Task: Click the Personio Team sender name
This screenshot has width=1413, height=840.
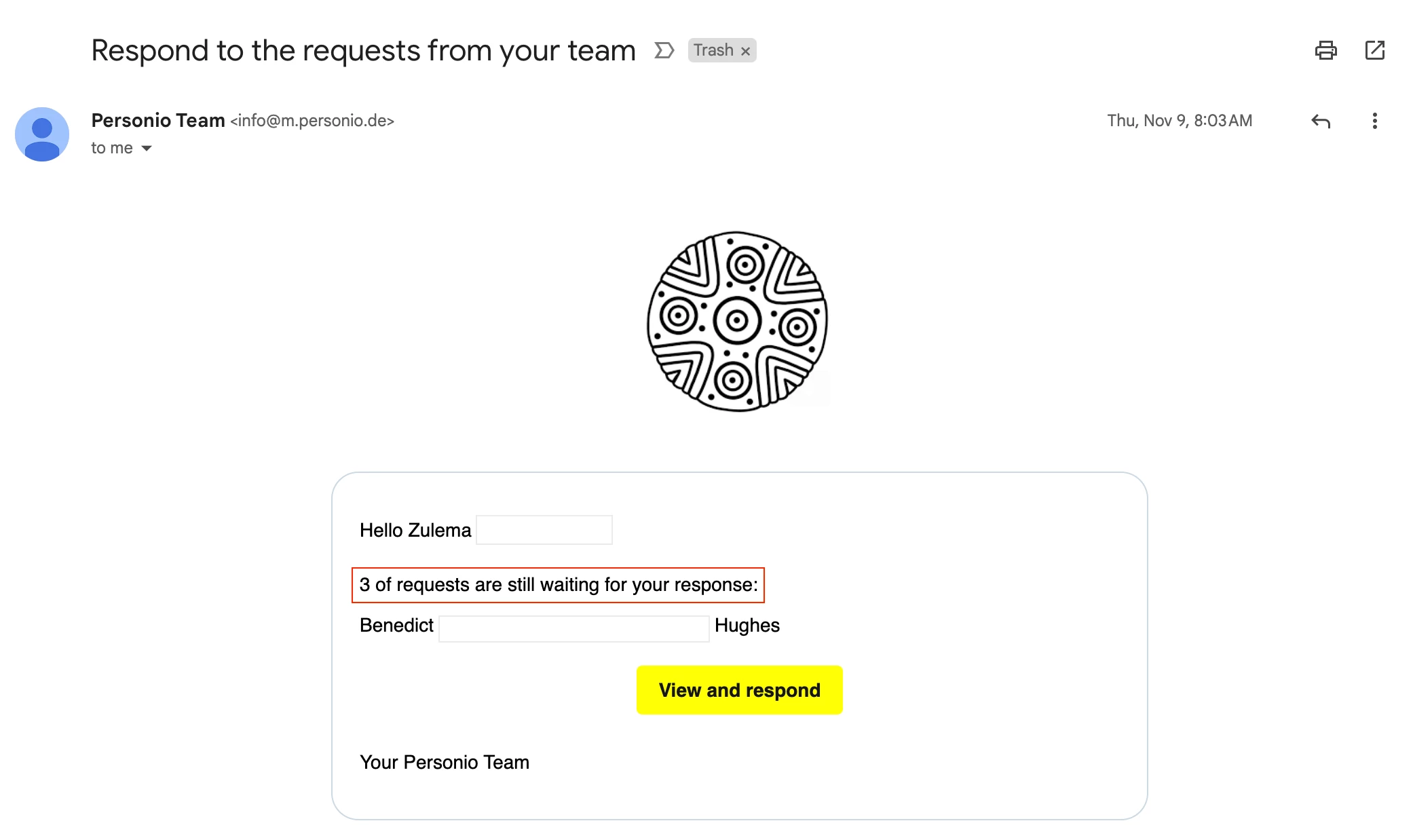Action: tap(158, 120)
